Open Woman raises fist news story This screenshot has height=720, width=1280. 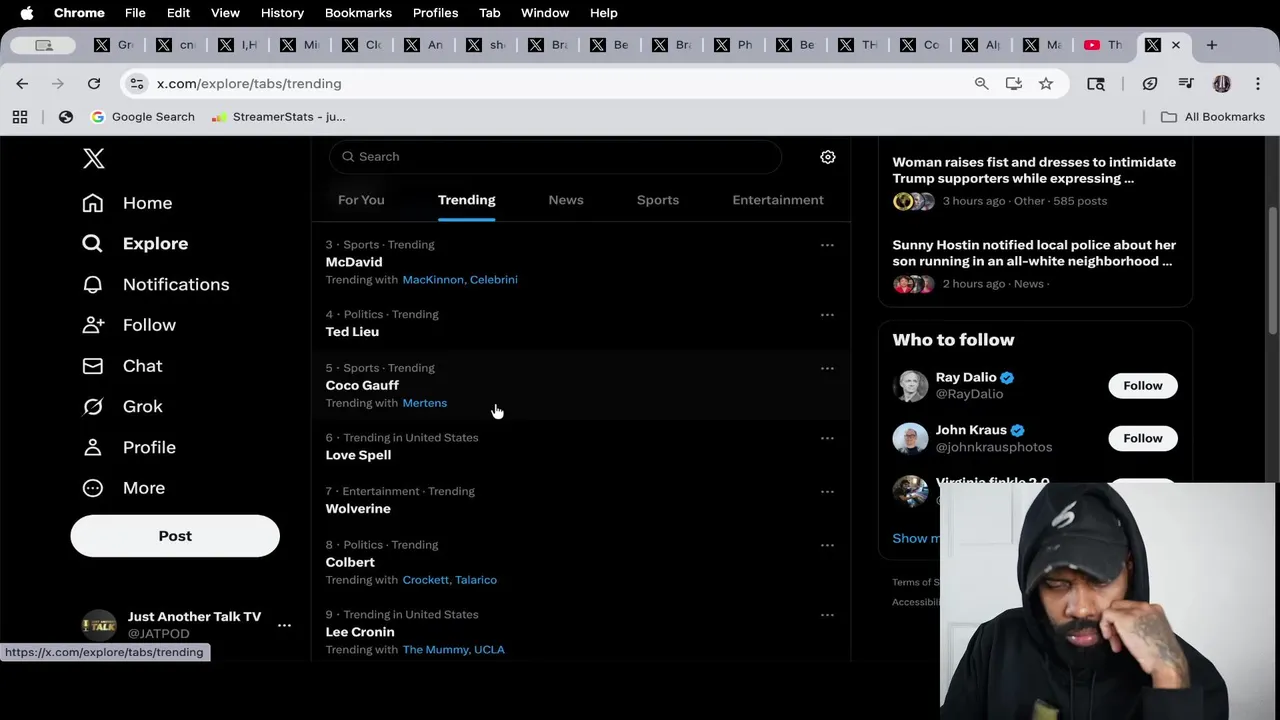(1034, 170)
